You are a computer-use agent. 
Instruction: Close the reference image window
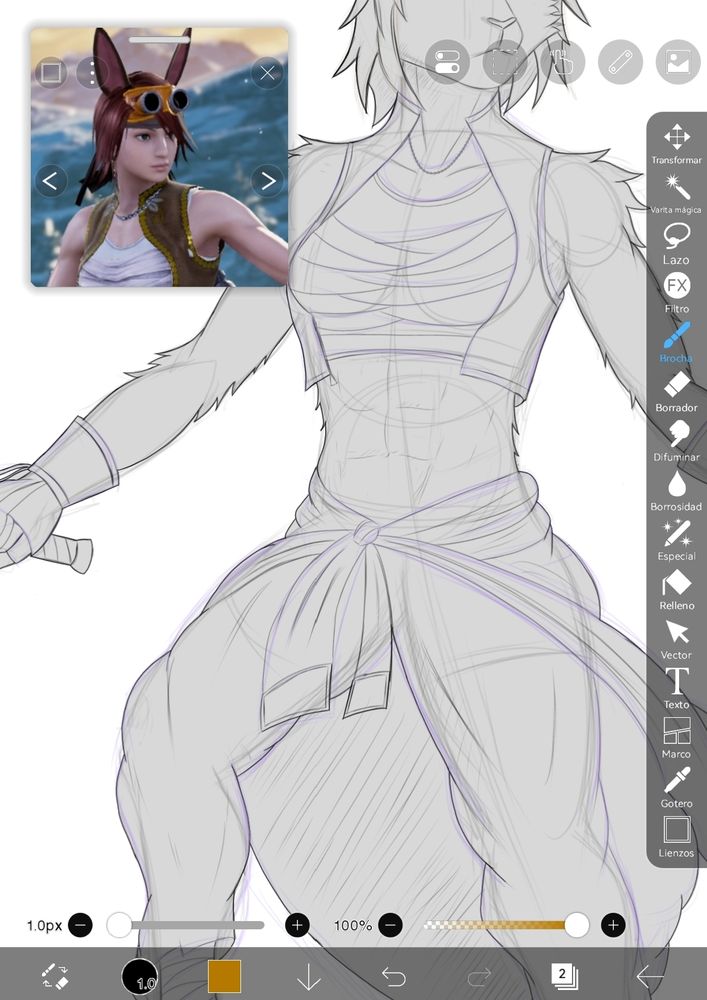267,73
